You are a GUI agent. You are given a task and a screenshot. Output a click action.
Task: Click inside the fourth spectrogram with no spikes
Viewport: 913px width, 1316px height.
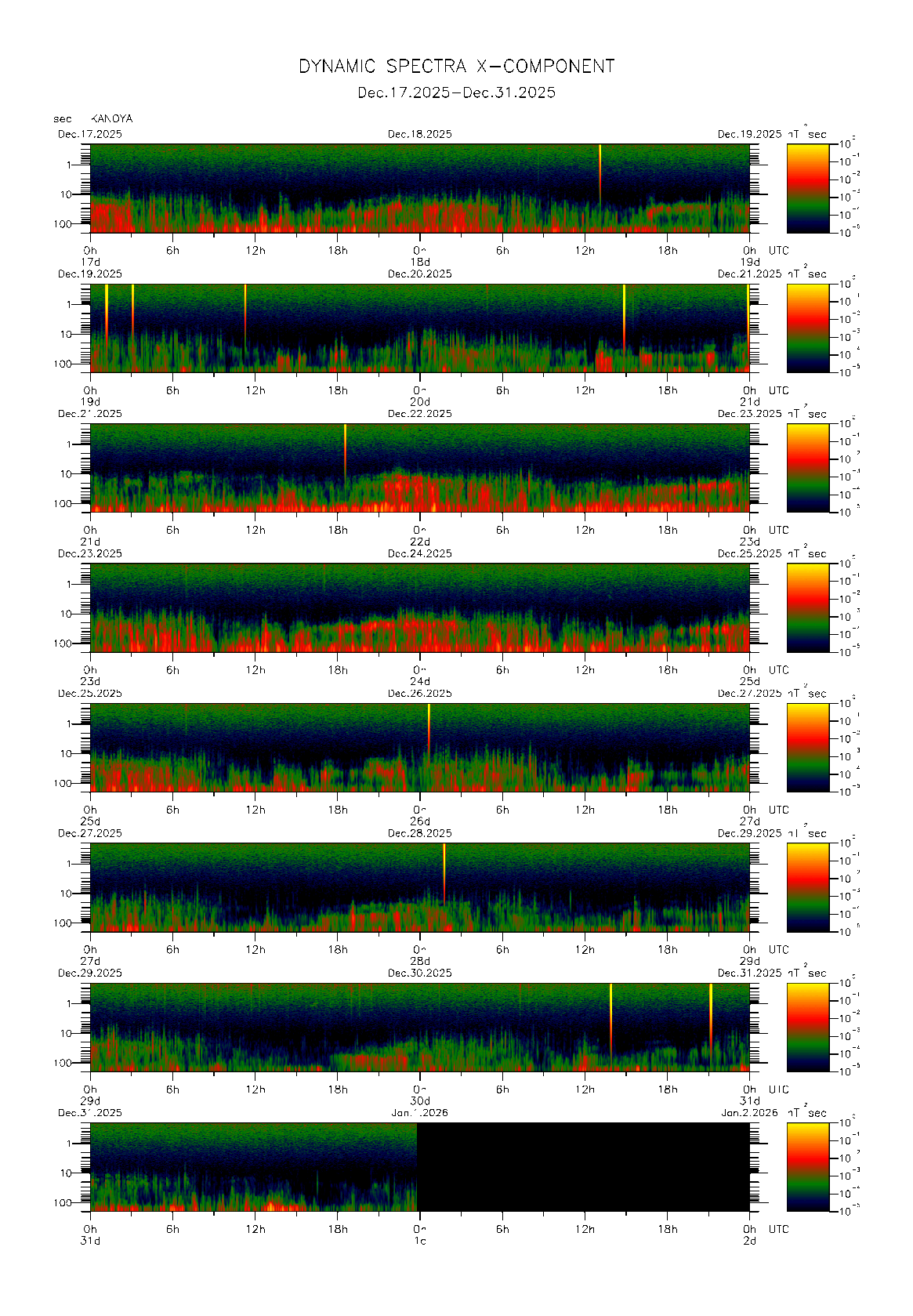coord(419,607)
